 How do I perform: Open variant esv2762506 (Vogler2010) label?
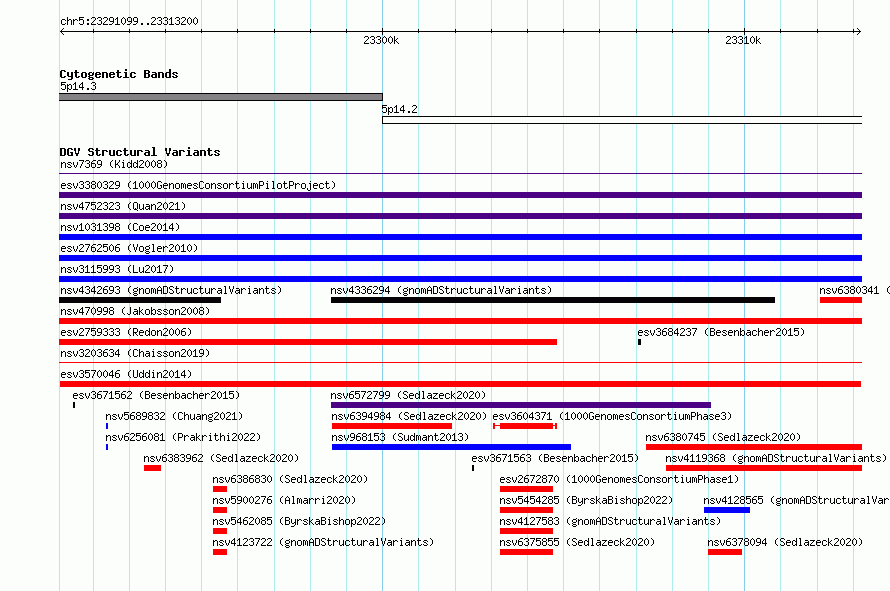129,249
